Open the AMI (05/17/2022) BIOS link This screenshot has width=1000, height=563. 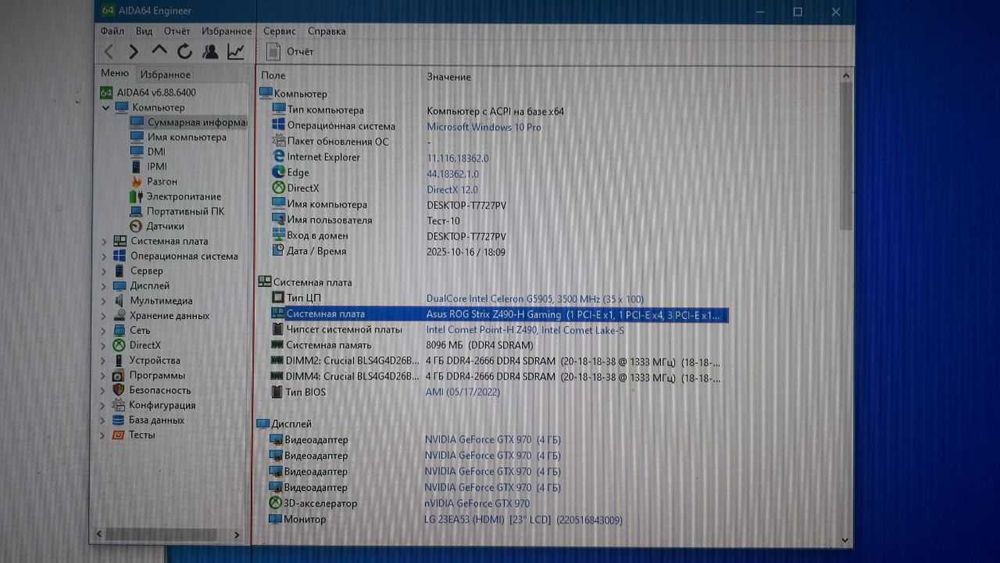tap(462, 392)
